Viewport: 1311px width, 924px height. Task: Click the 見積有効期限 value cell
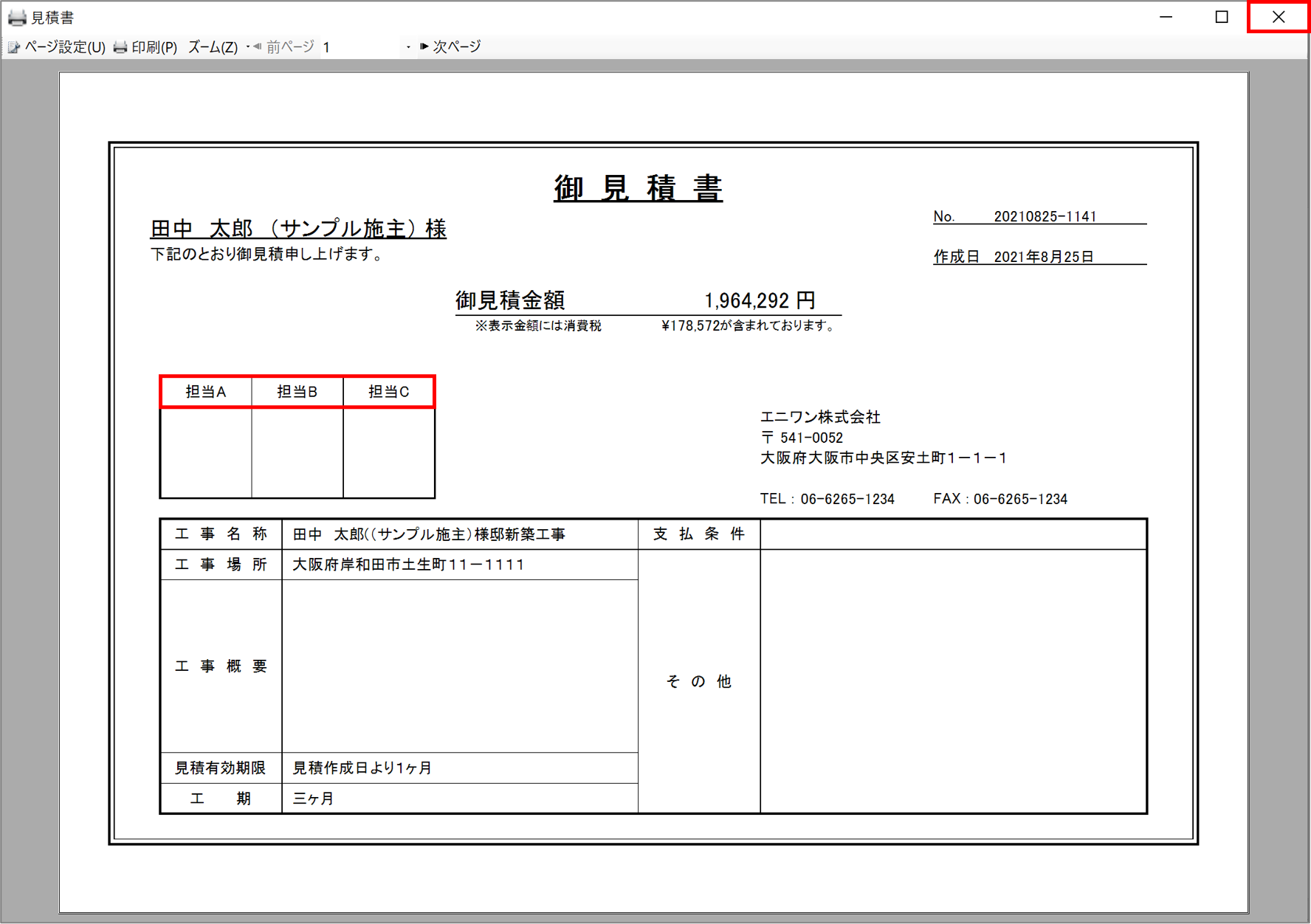(x=459, y=768)
